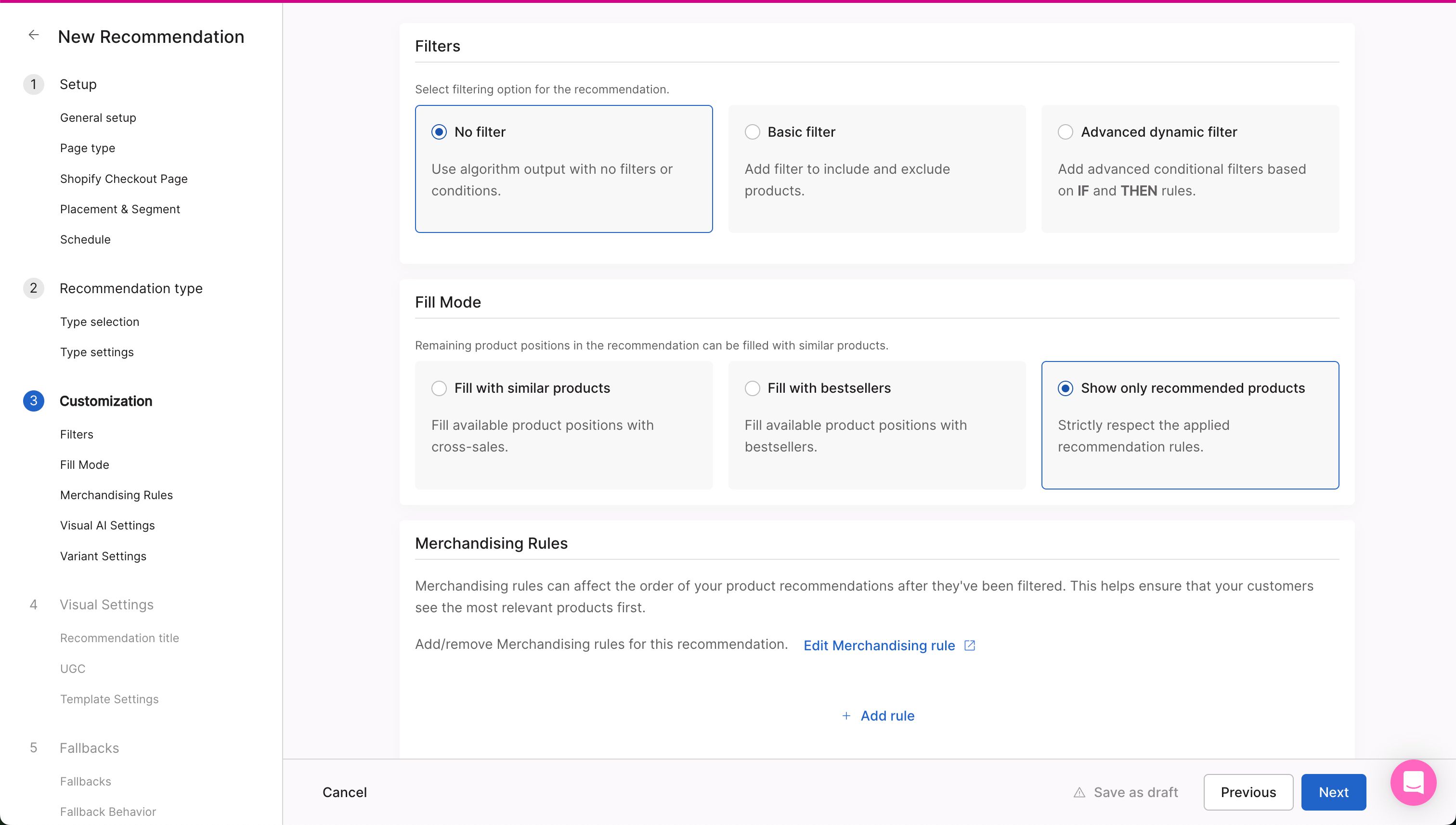This screenshot has height=825, width=1456.
Task: Enable Fill with bestsellers mode
Action: tap(753, 388)
